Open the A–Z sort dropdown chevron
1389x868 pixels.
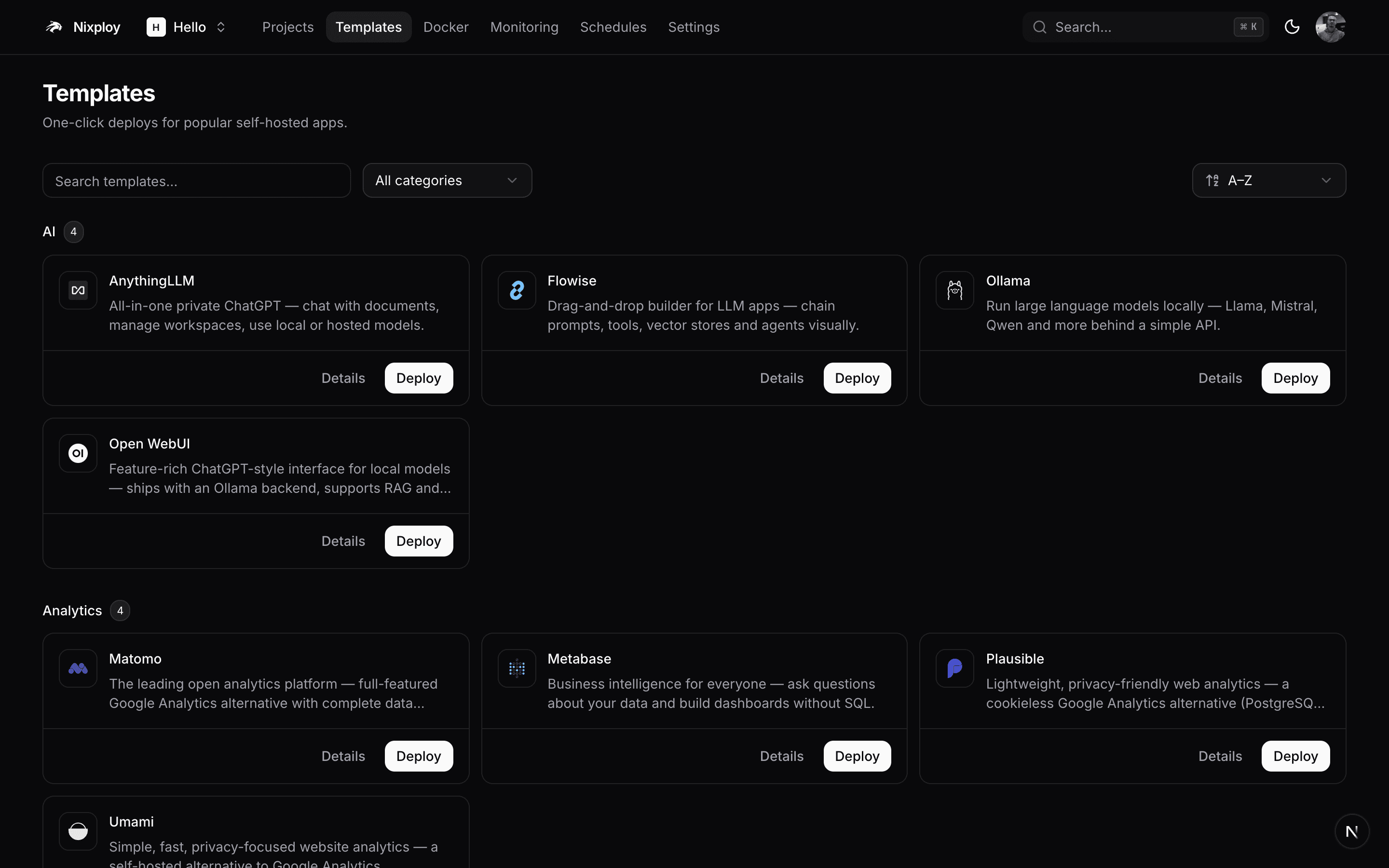(1326, 180)
